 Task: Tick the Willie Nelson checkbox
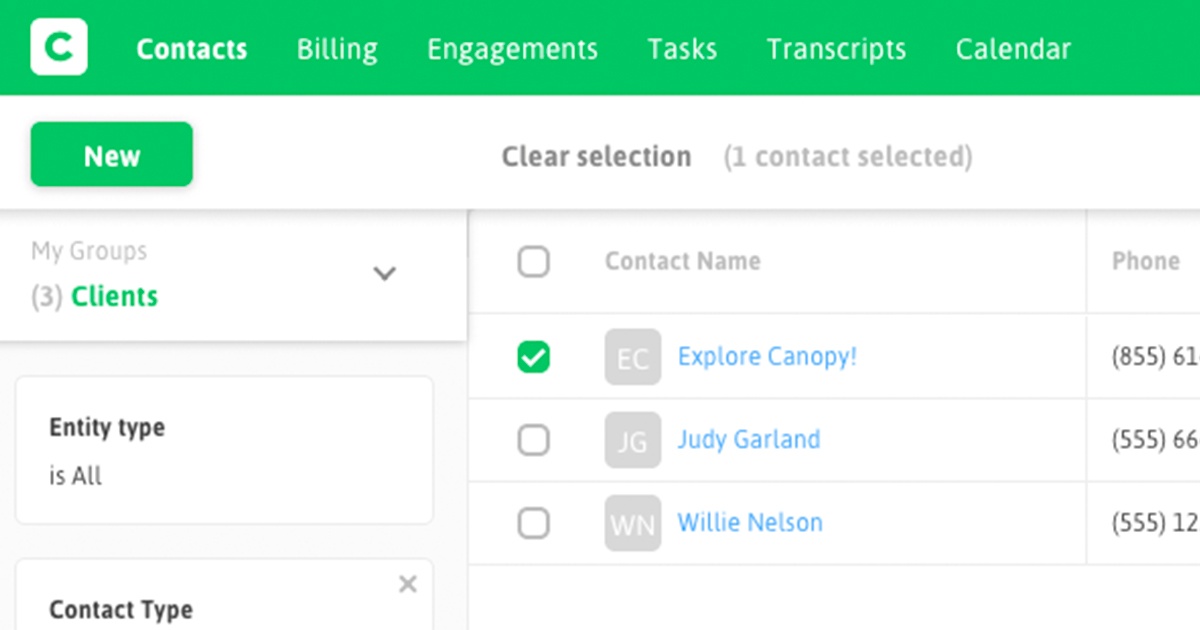point(534,523)
